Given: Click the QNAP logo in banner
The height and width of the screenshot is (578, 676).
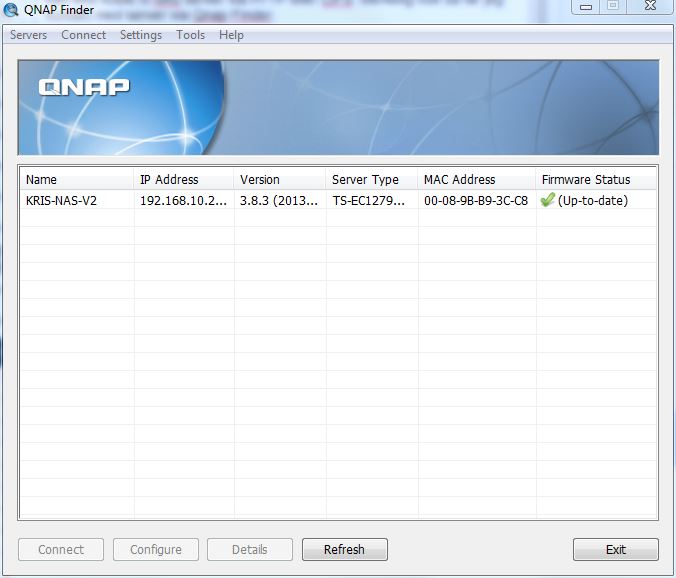Looking at the screenshot, I should tap(84, 87).
